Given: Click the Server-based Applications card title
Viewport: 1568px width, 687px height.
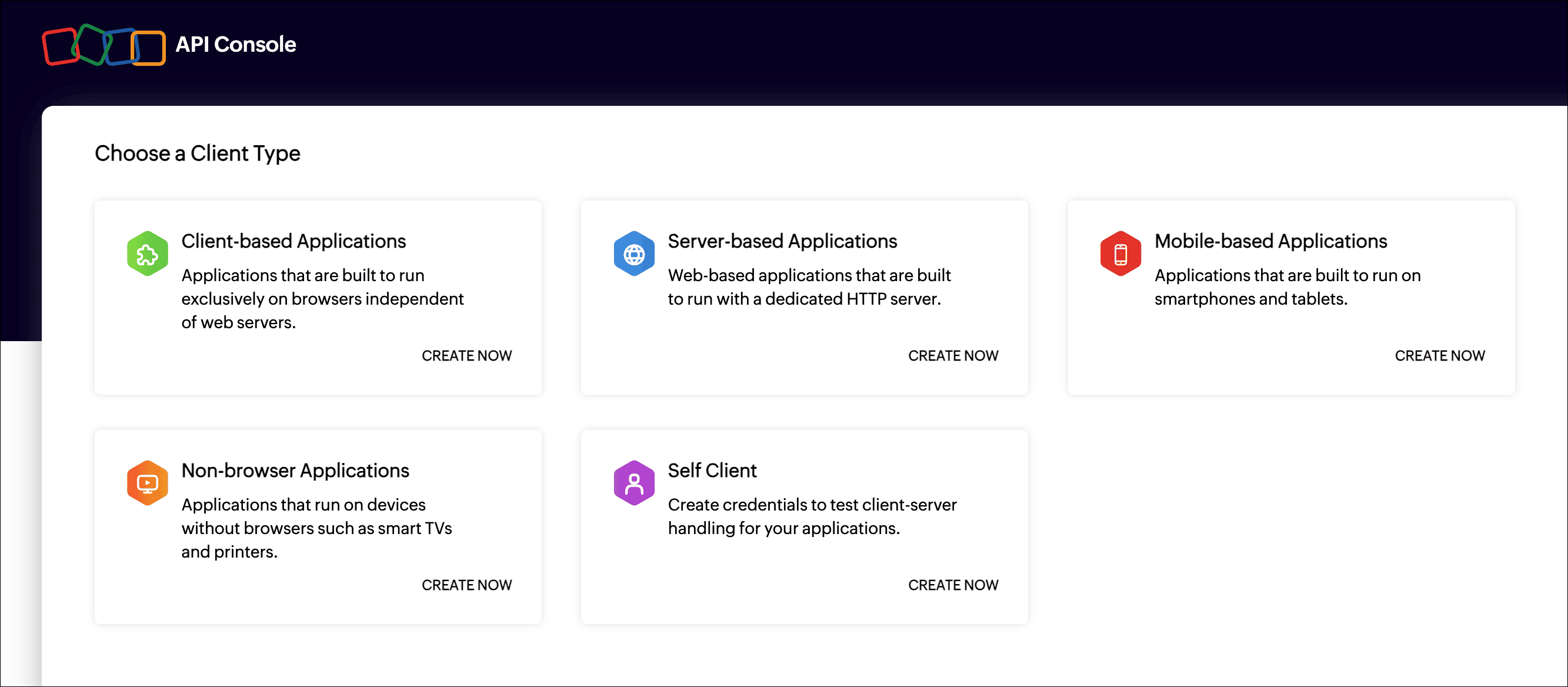Looking at the screenshot, I should pos(783,241).
